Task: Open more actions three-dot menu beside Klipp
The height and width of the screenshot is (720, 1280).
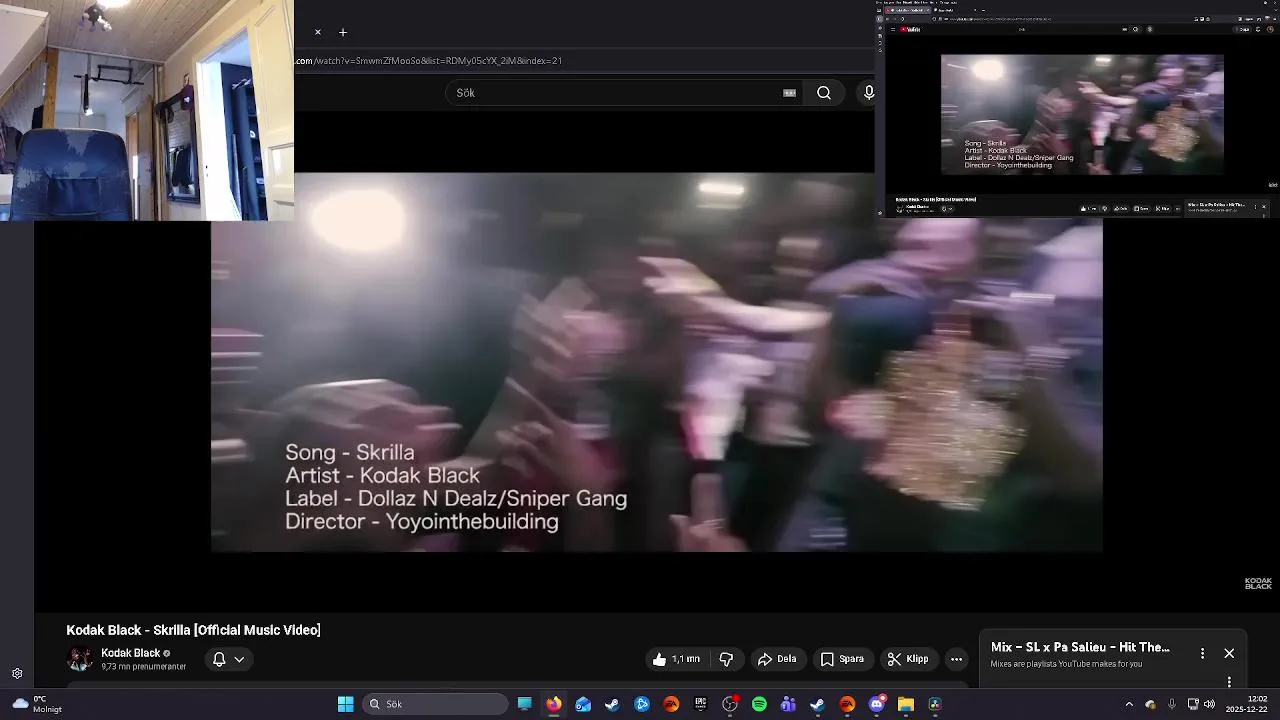Action: click(956, 659)
